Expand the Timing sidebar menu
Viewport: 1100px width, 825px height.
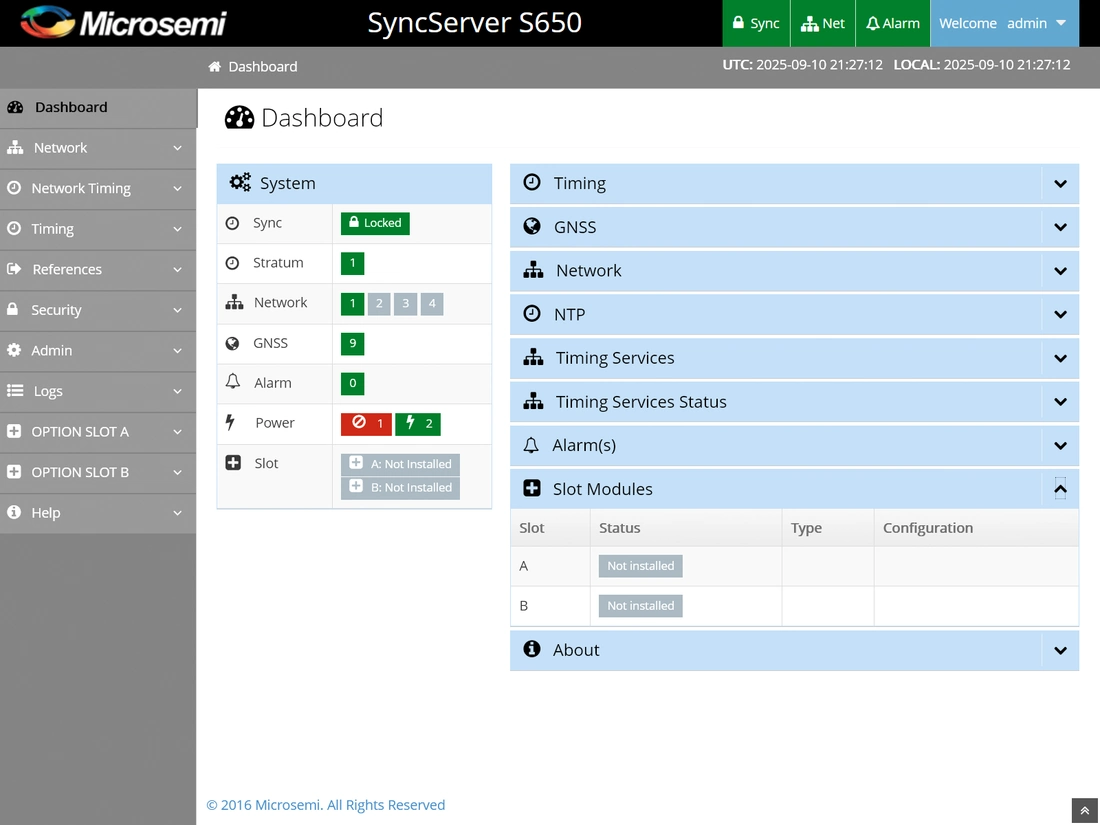point(98,229)
